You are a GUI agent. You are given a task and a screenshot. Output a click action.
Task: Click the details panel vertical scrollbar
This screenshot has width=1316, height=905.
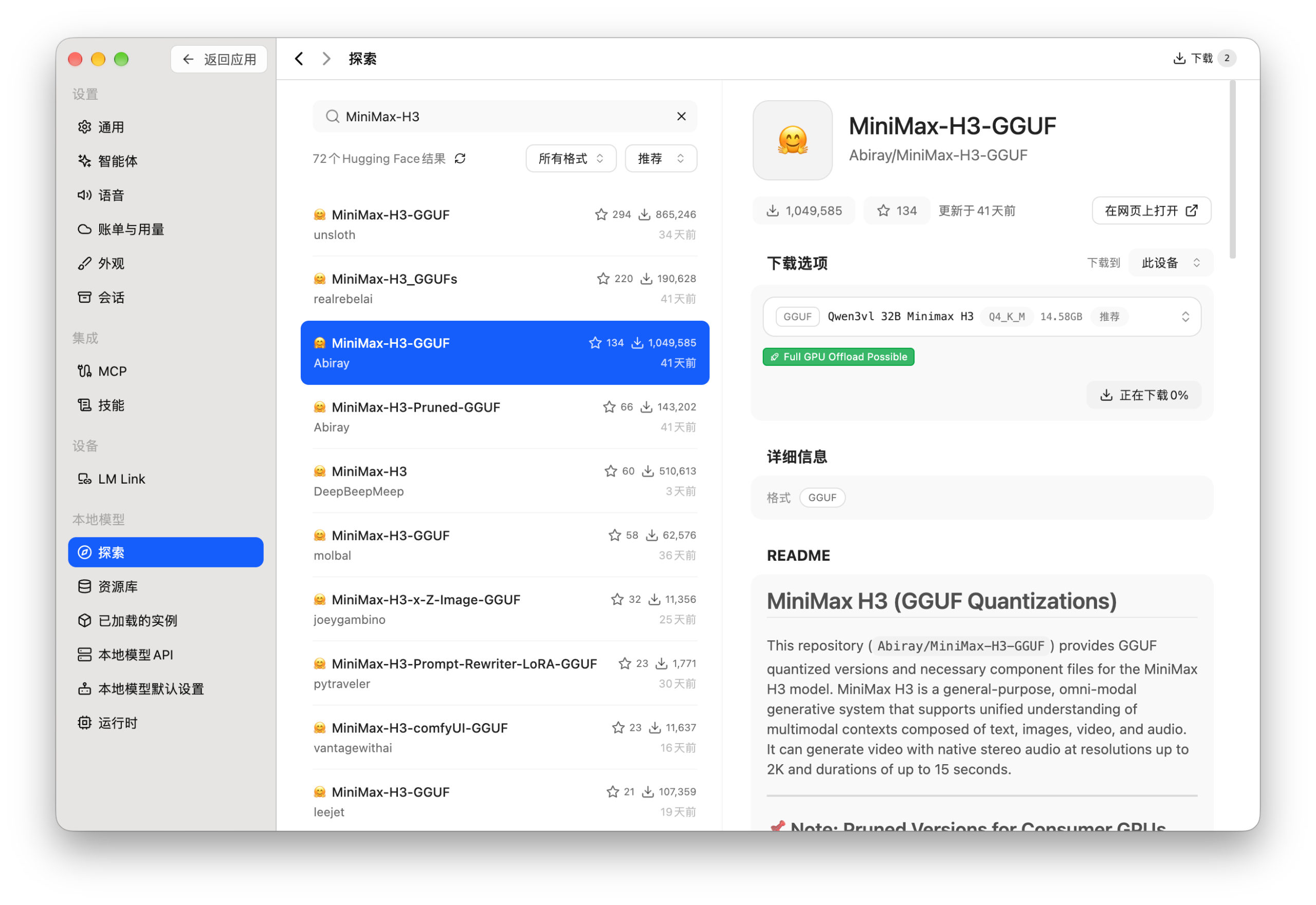1232,170
